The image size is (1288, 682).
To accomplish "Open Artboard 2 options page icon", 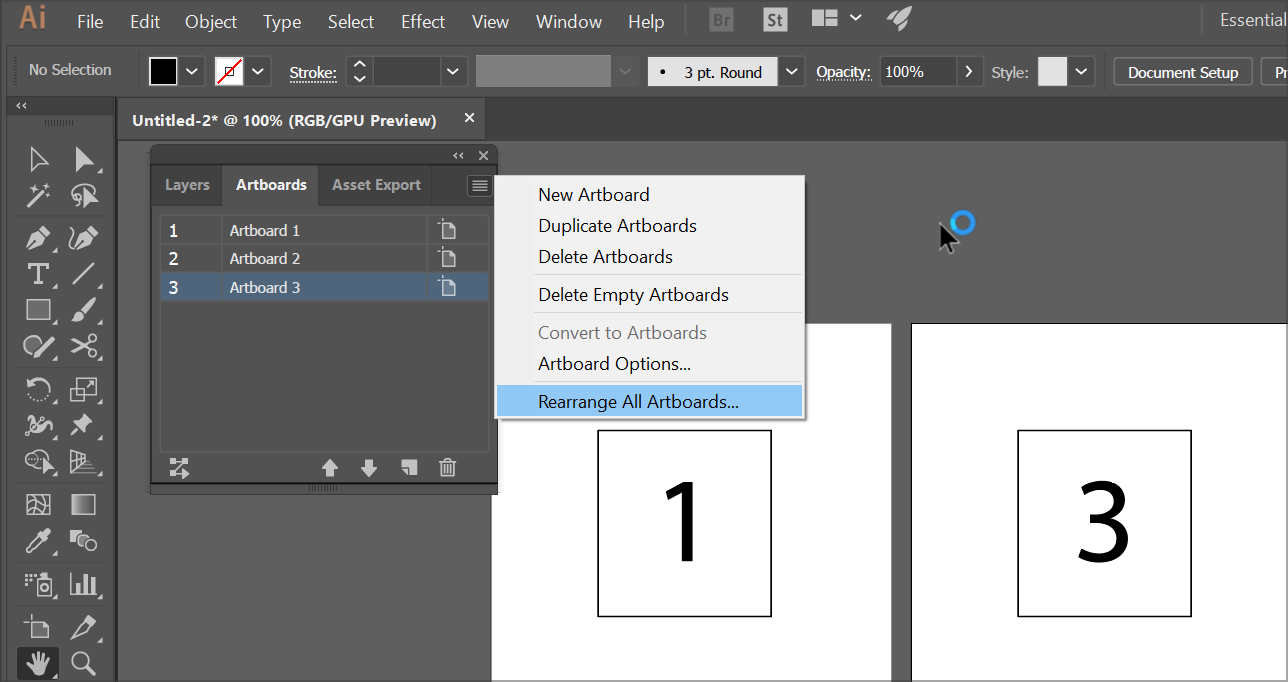I will 447,258.
